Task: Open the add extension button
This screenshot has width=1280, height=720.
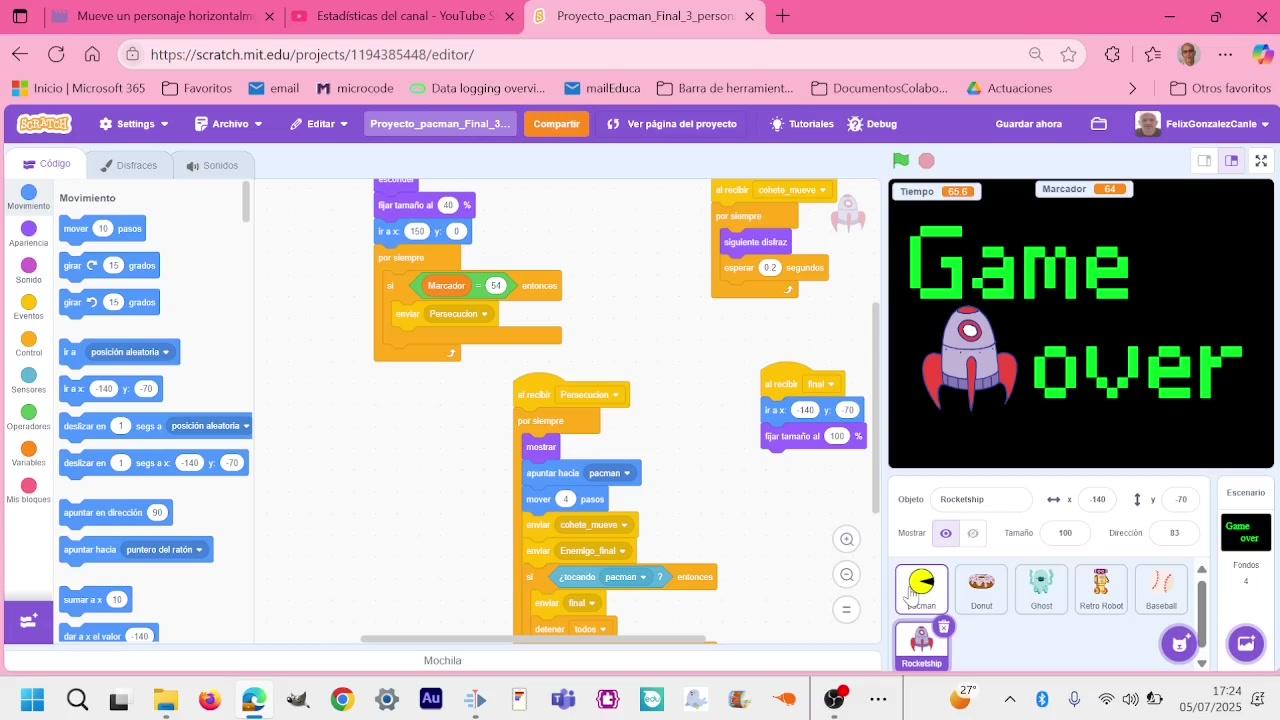Action: [x=29, y=621]
